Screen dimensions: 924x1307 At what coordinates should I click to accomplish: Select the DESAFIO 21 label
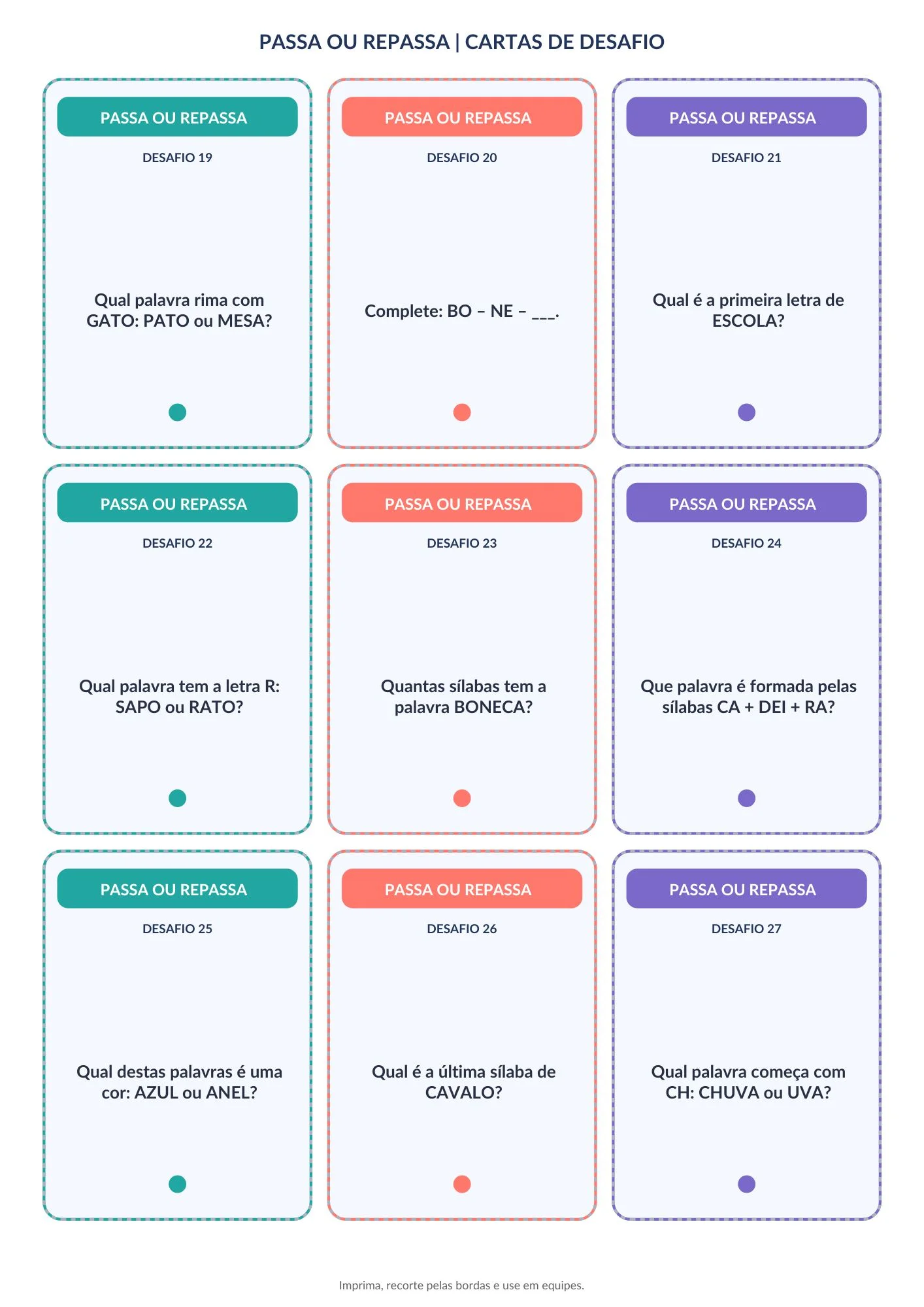coord(746,157)
